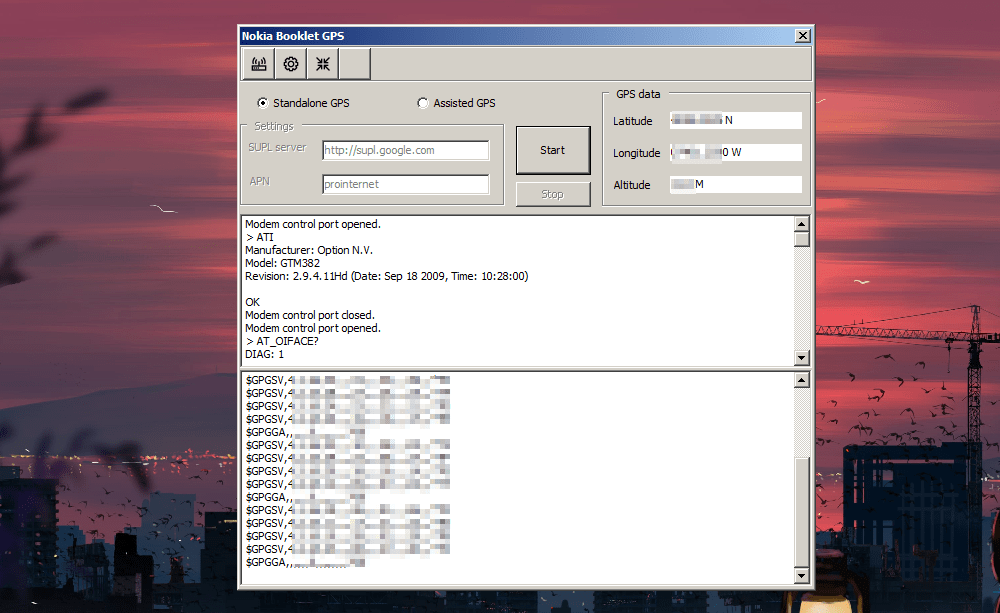This screenshot has width=1000, height=613.
Task: Click the blank fourth toolbar button
Action: coord(355,64)
